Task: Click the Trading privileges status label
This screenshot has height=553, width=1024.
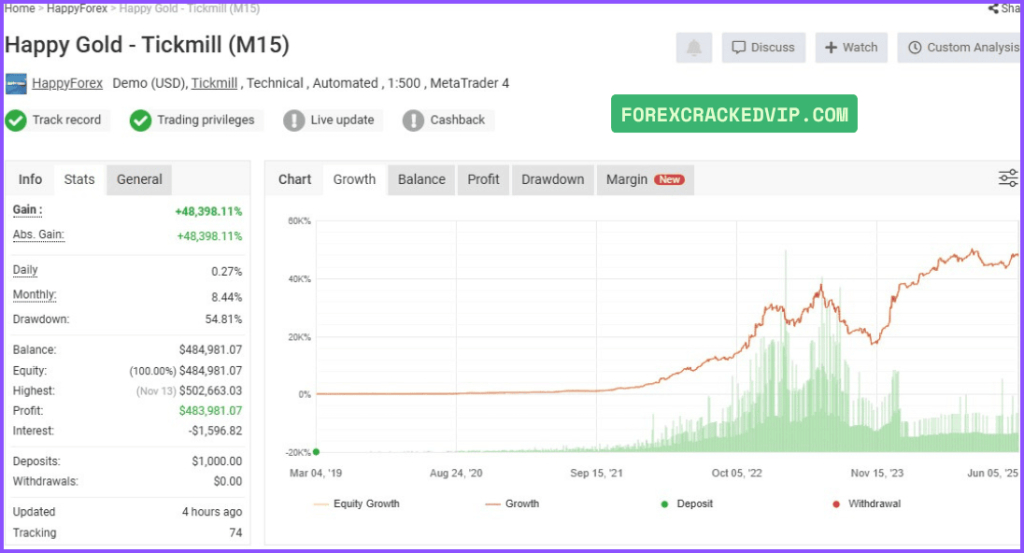Action: pyautogui.click(x=206, y=120)
